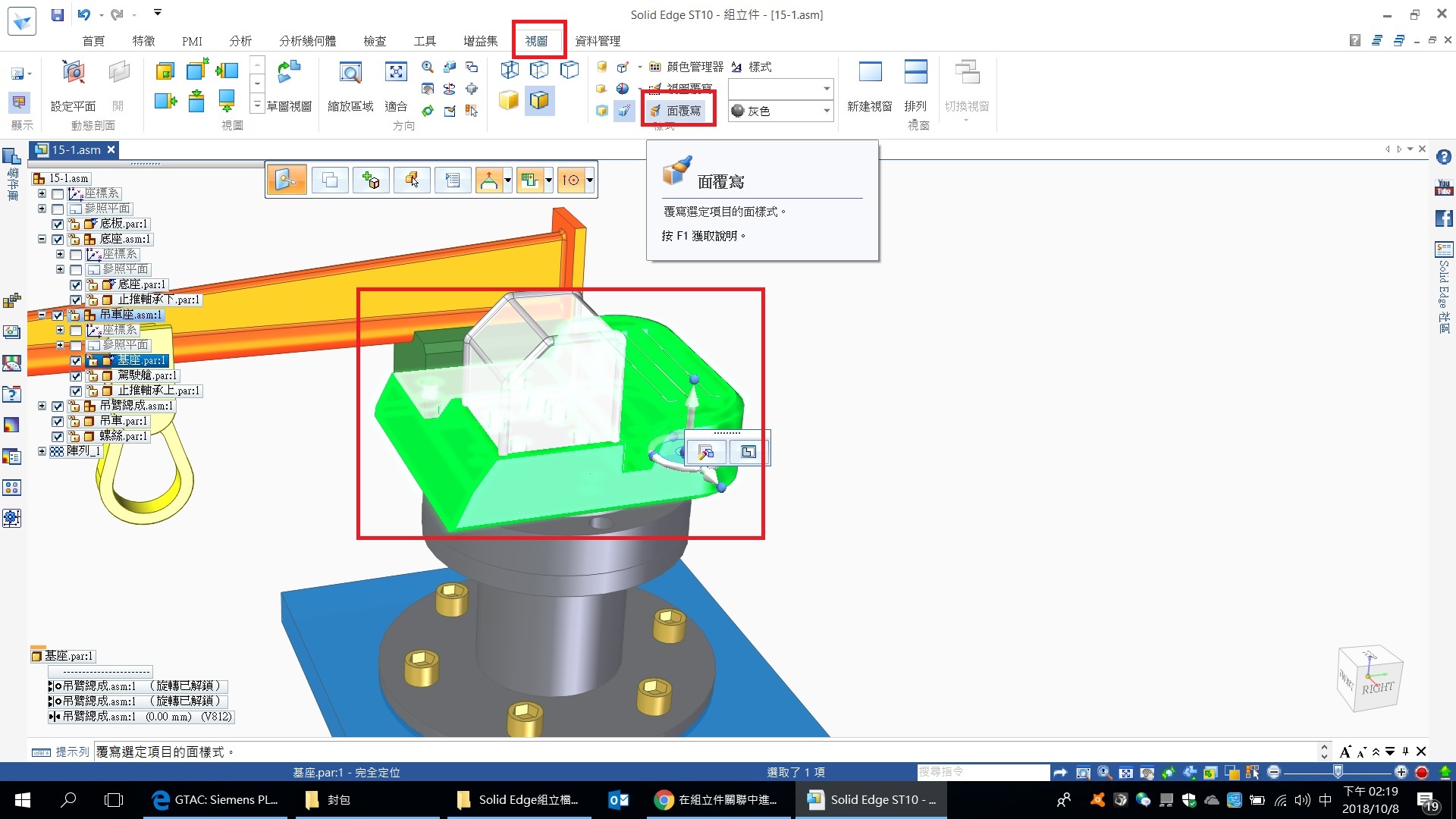
Task: Click the first select tool icon in the floating toolbar
Action: [287, 180]
